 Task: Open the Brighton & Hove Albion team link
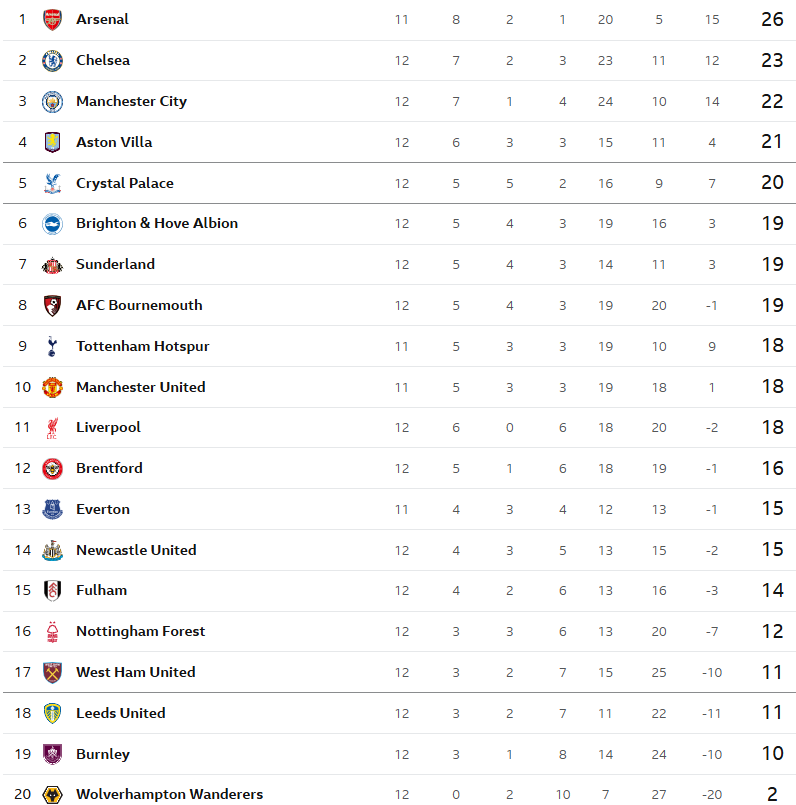tap(157, 223)
